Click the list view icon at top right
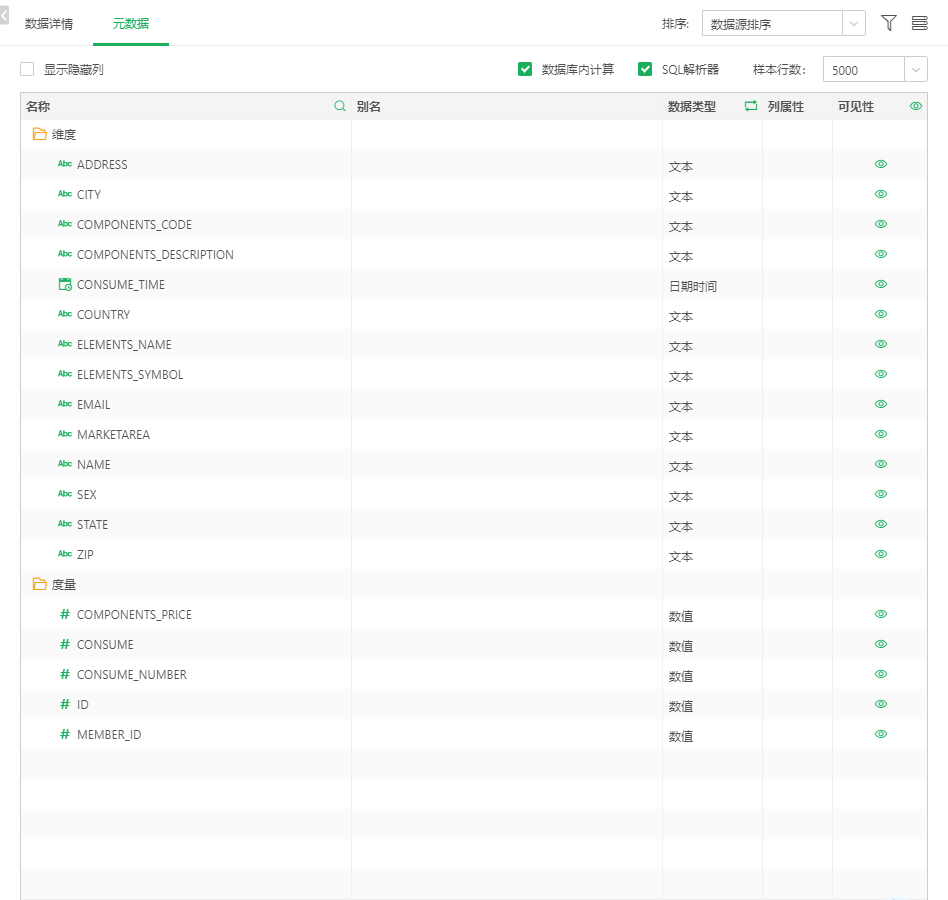Viewport: 948px width, 900px height. [x=919, y=23]
